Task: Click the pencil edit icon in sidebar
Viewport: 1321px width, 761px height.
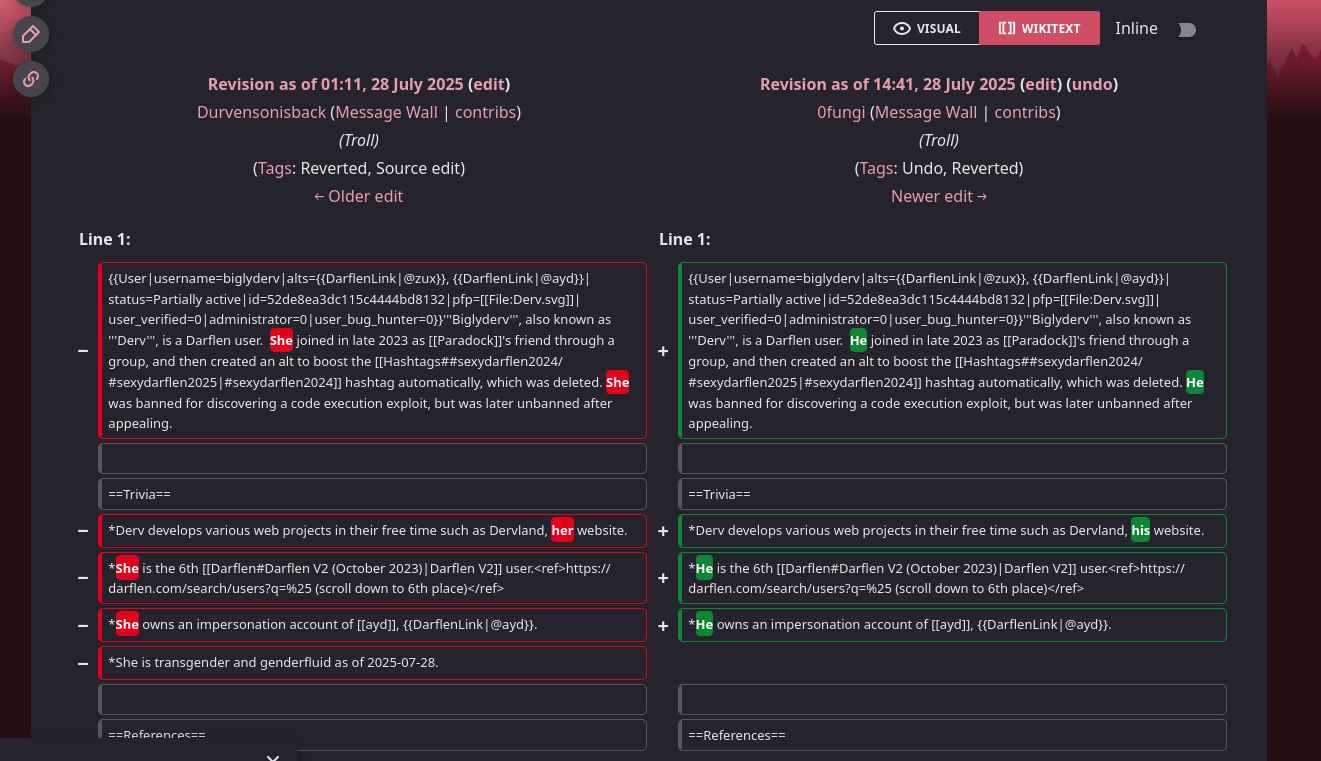Action: tap(31, 35)
